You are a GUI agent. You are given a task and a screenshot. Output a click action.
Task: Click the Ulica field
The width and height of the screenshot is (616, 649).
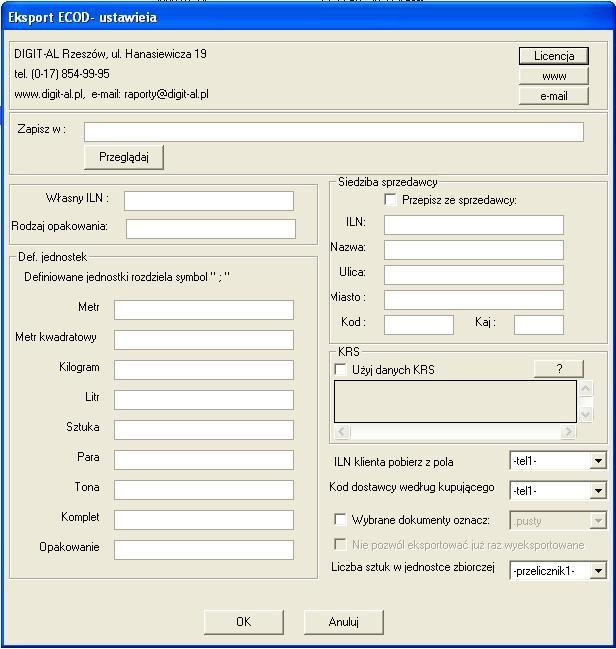(x=474, y=275)
